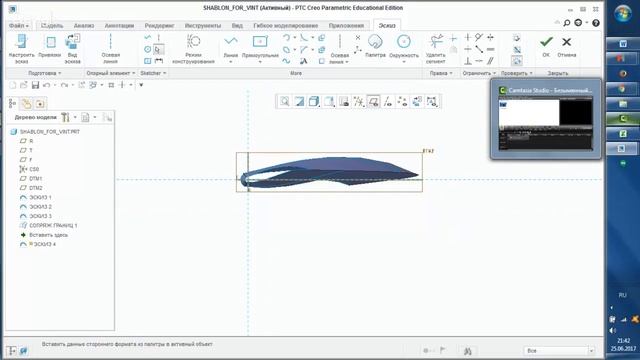640x360 pixels.
Task: Switch to the Гибкое моделирование tab
Action: click(x=285, y=26)
